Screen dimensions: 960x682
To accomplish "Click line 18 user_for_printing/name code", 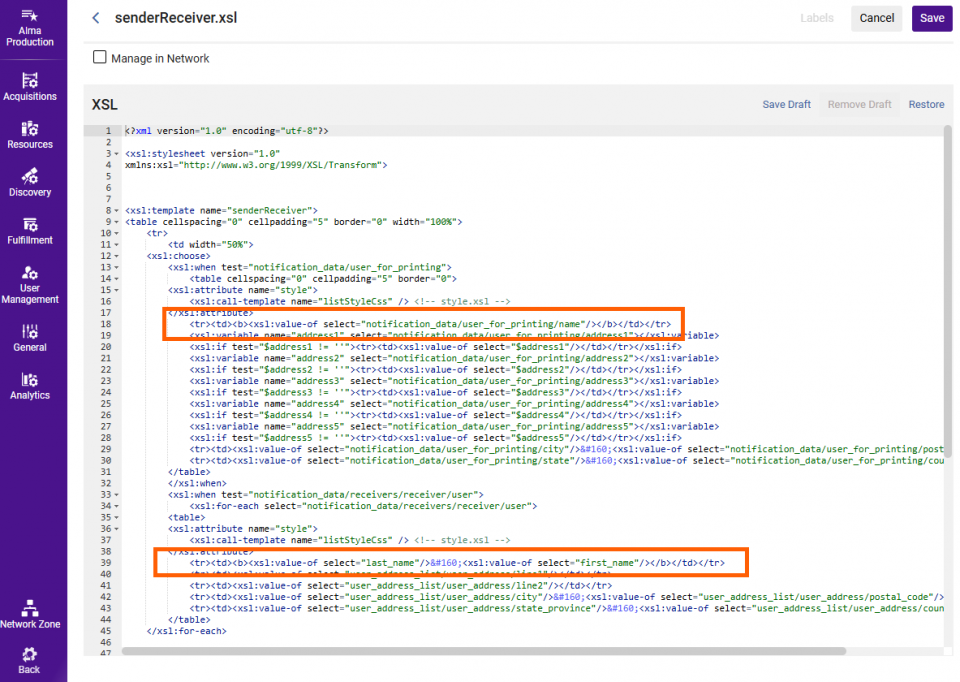I will pos(430,324).
